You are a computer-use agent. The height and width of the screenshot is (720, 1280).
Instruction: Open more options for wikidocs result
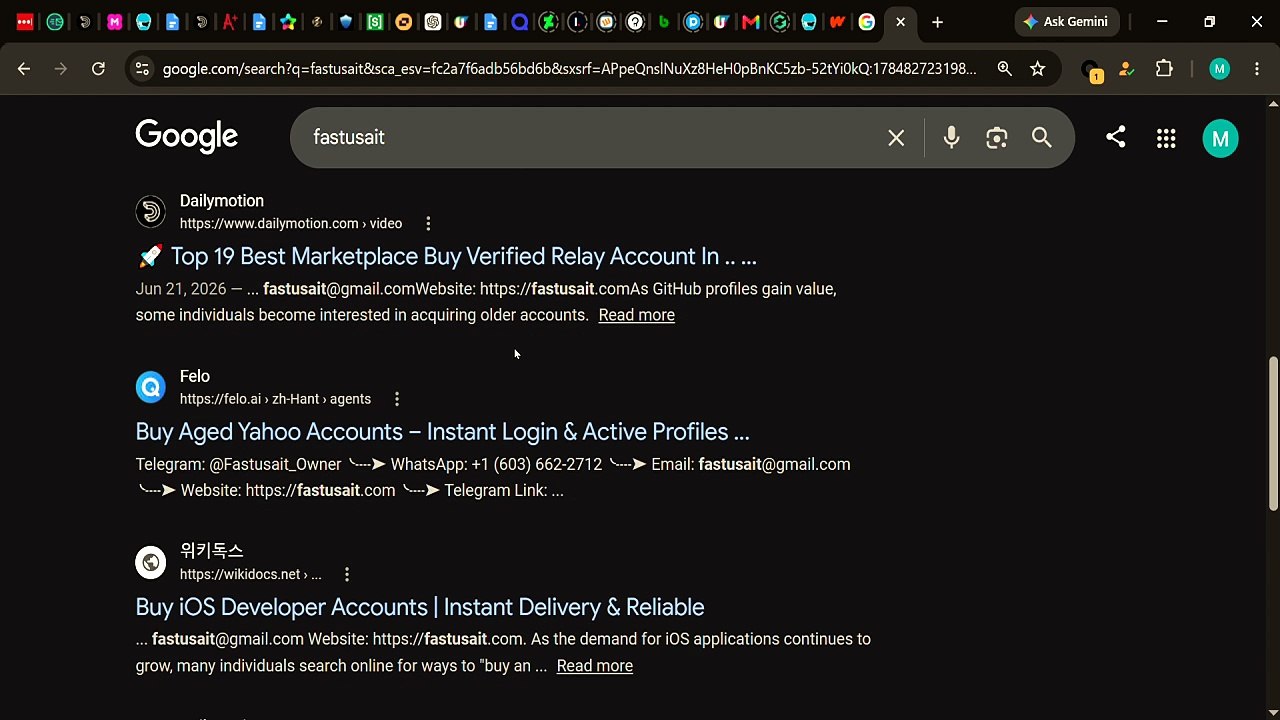pos(347,575)
